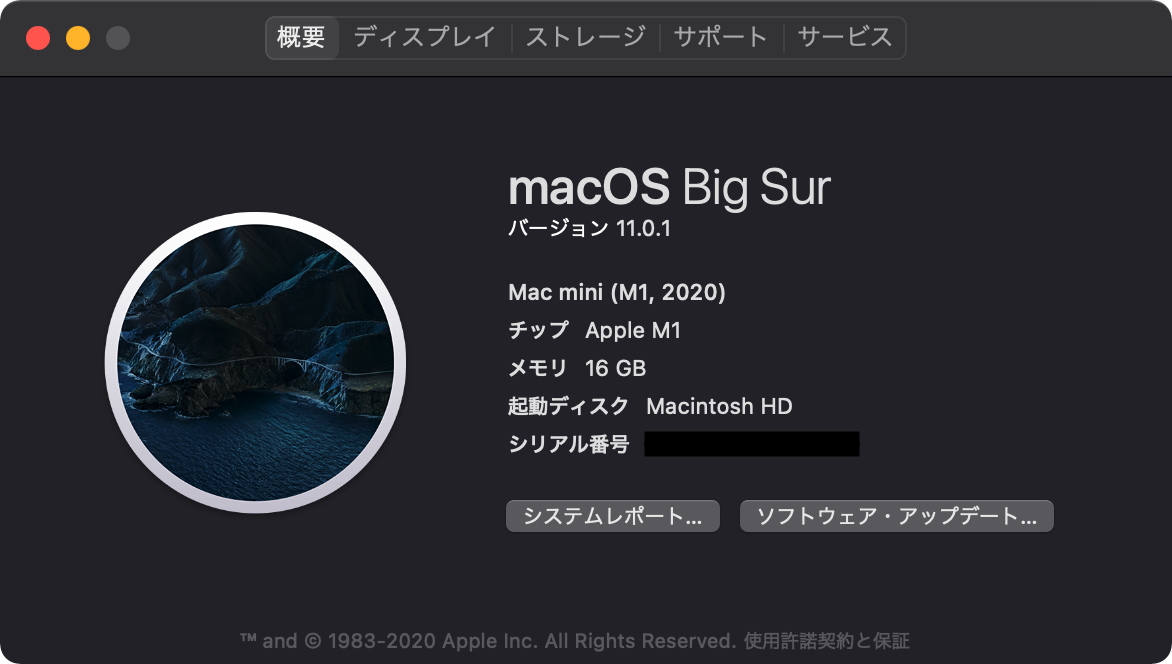The image size is (1172, 664).
Task: Click the Mac mini (M1, 2020) model text
Action: (x=617, y=292)
